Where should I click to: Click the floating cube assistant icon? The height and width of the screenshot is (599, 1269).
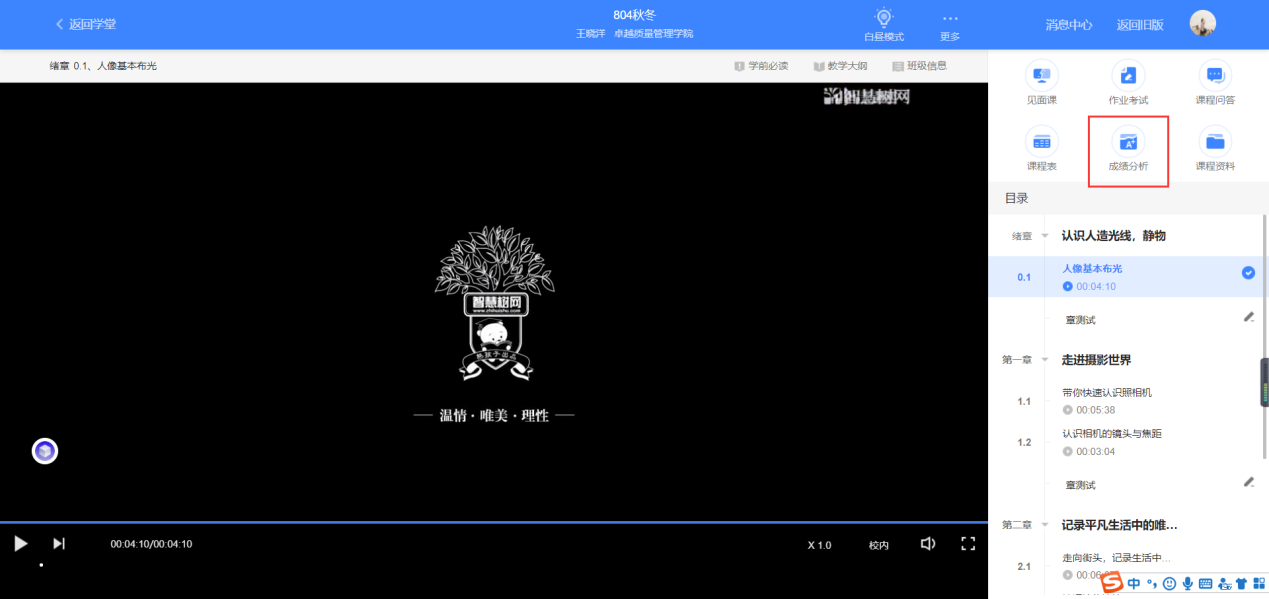pos(45,451)
